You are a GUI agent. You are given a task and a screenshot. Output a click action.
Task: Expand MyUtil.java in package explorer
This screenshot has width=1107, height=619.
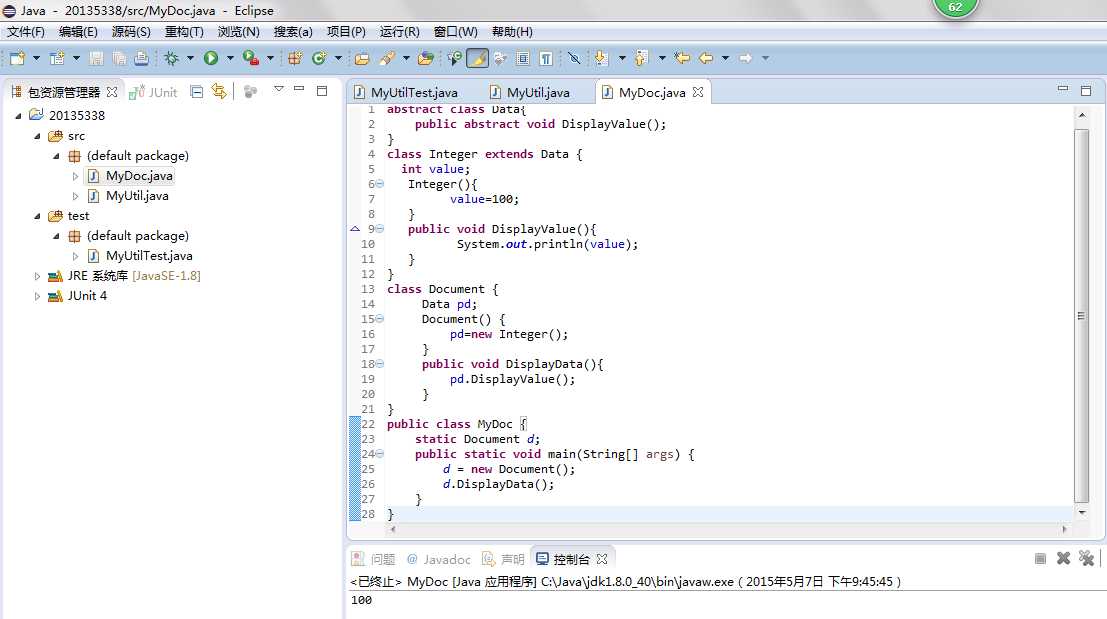coord(76,196)
